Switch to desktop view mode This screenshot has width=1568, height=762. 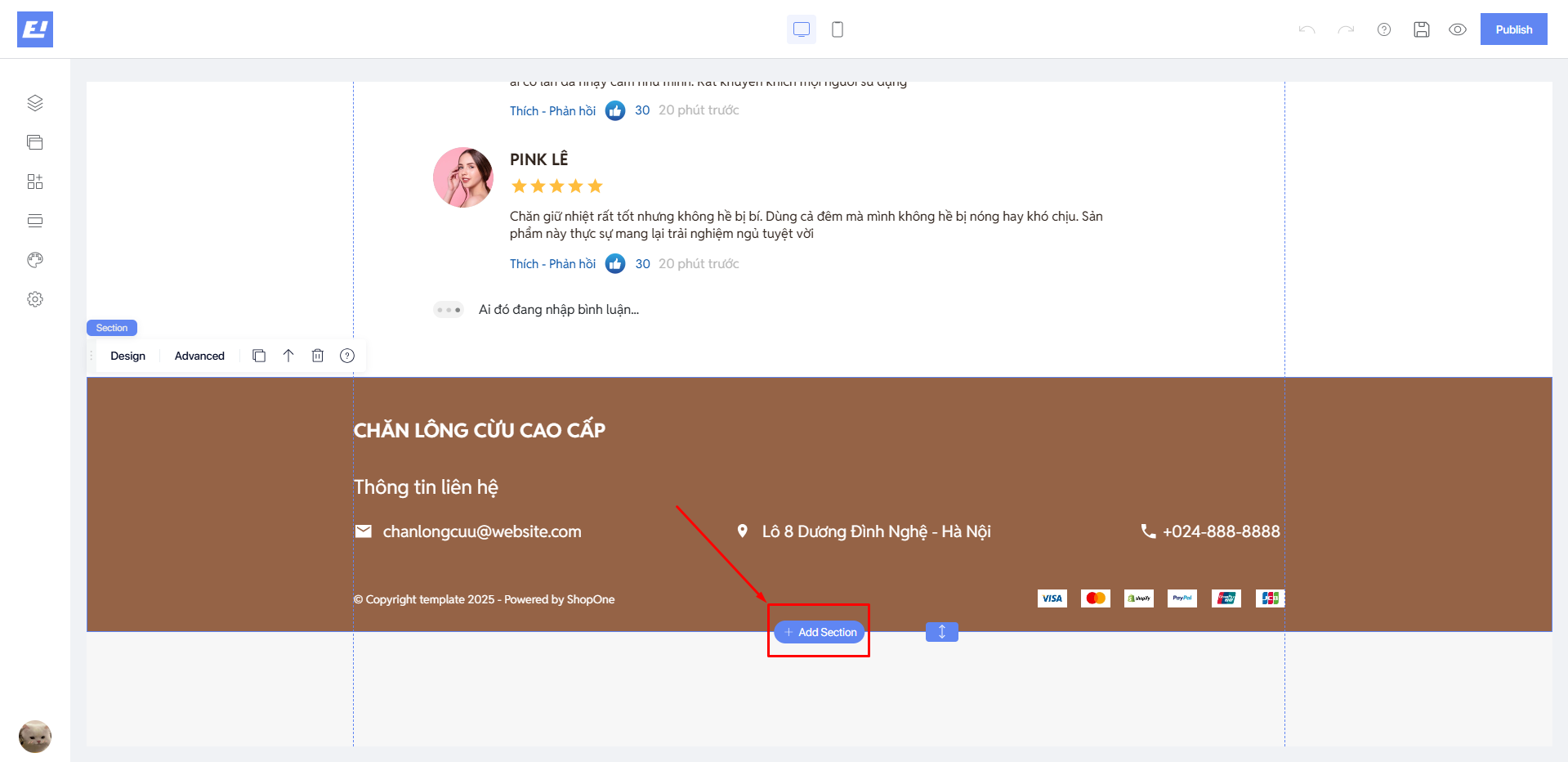802,29
